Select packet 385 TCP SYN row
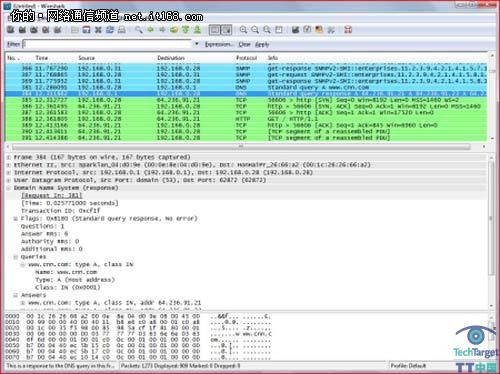This screenshot has height=374, width=500. pos(246,100)
